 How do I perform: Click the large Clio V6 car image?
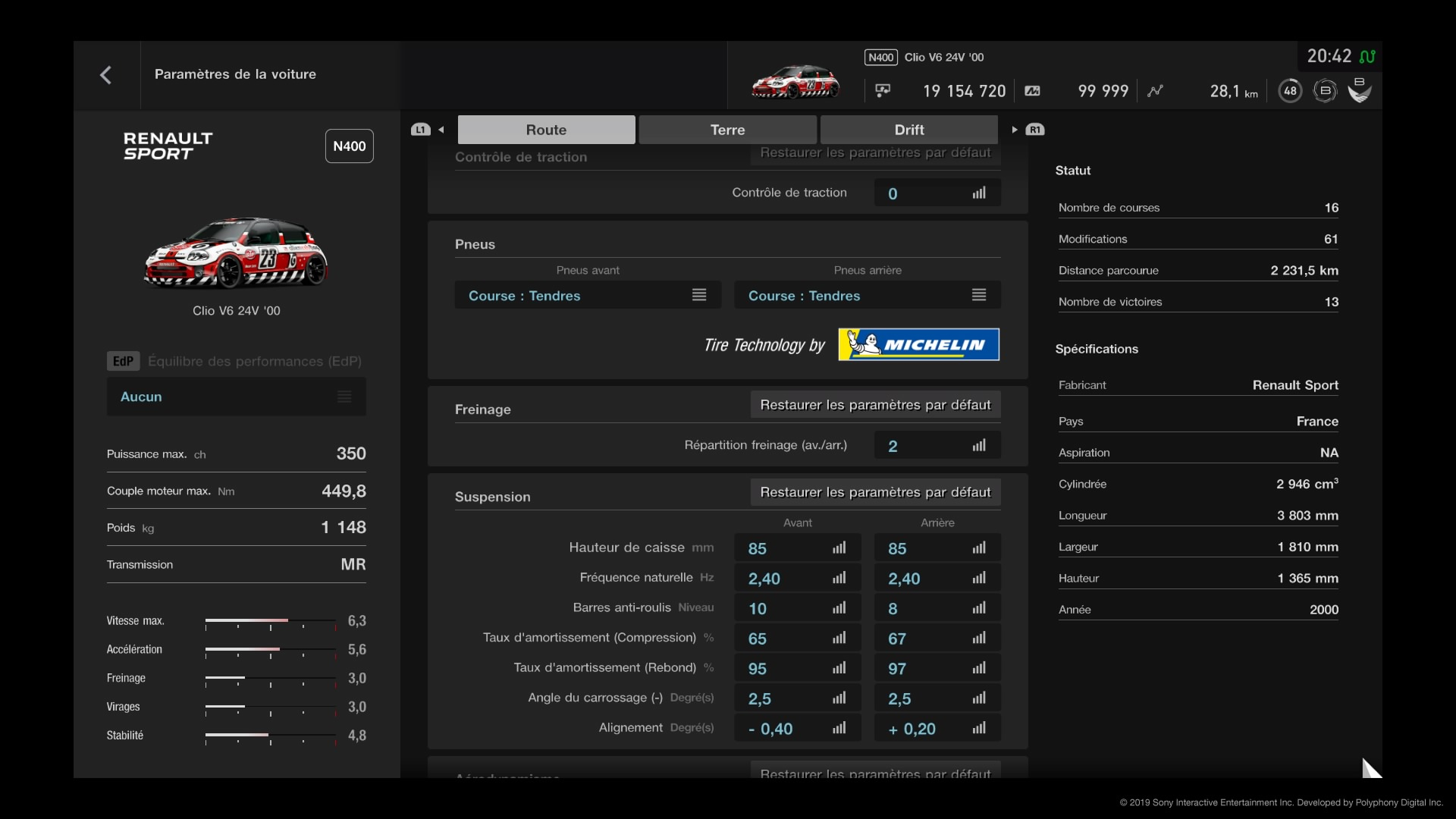236,253
